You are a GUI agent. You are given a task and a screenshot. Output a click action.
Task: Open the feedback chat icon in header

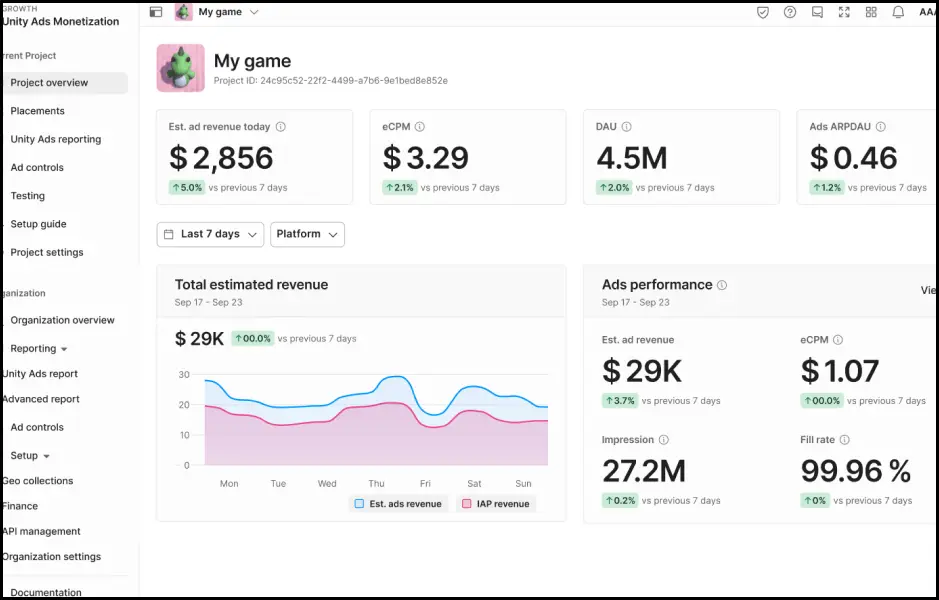click(817, 12)
